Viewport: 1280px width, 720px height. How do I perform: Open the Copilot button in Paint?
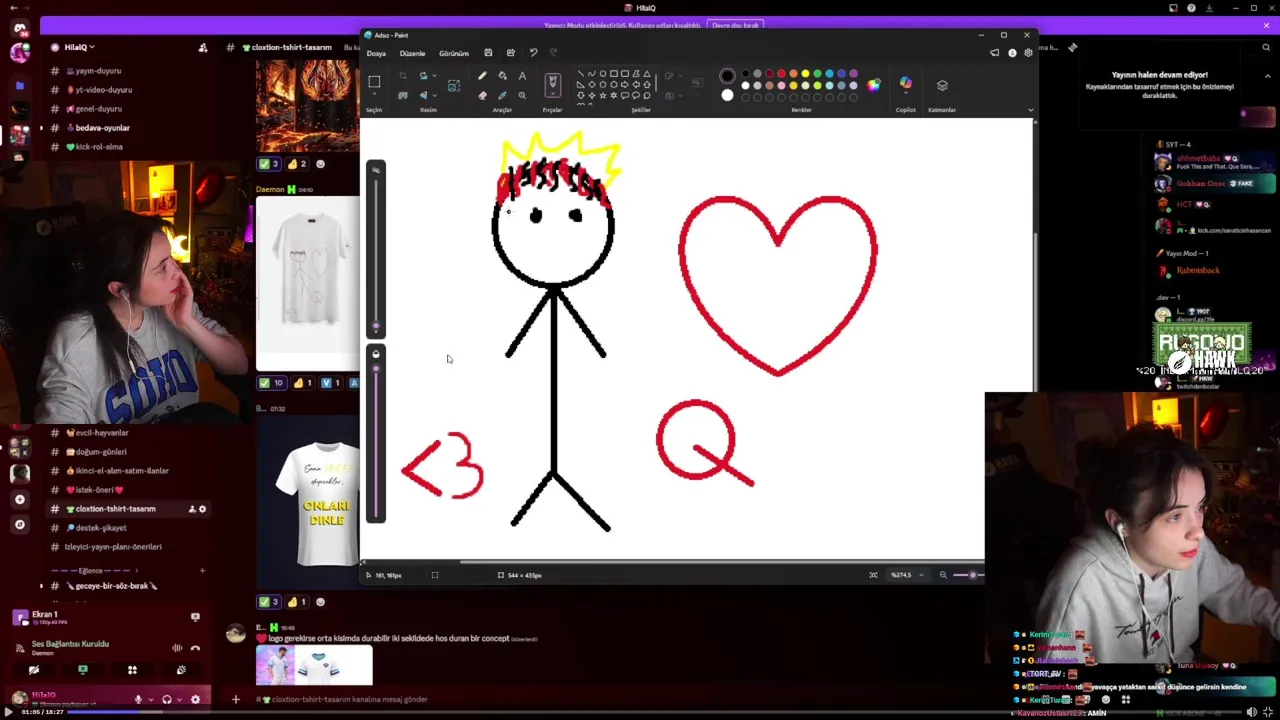click(x=906, y=84)
